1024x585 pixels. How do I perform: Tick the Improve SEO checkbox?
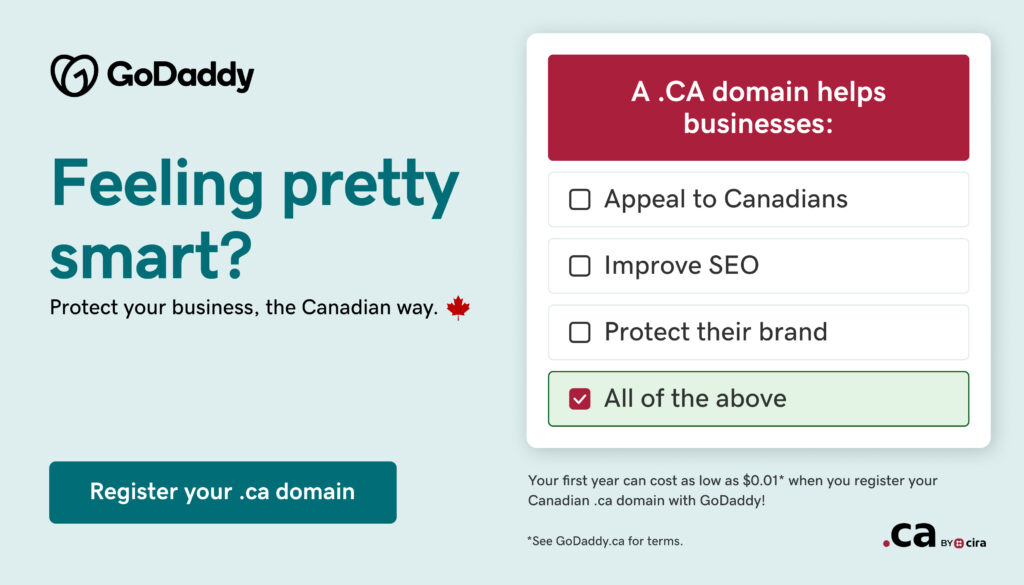click(x=580, y=266)
